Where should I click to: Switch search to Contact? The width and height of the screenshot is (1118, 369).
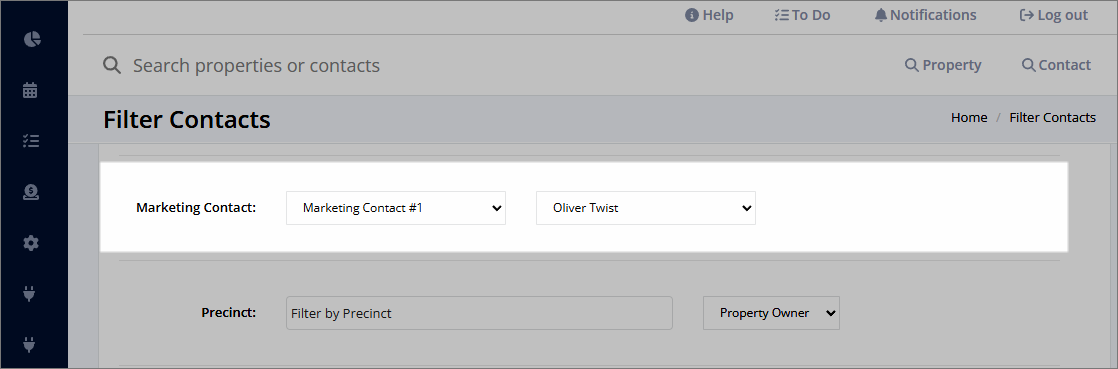(x=1056, y=65)
